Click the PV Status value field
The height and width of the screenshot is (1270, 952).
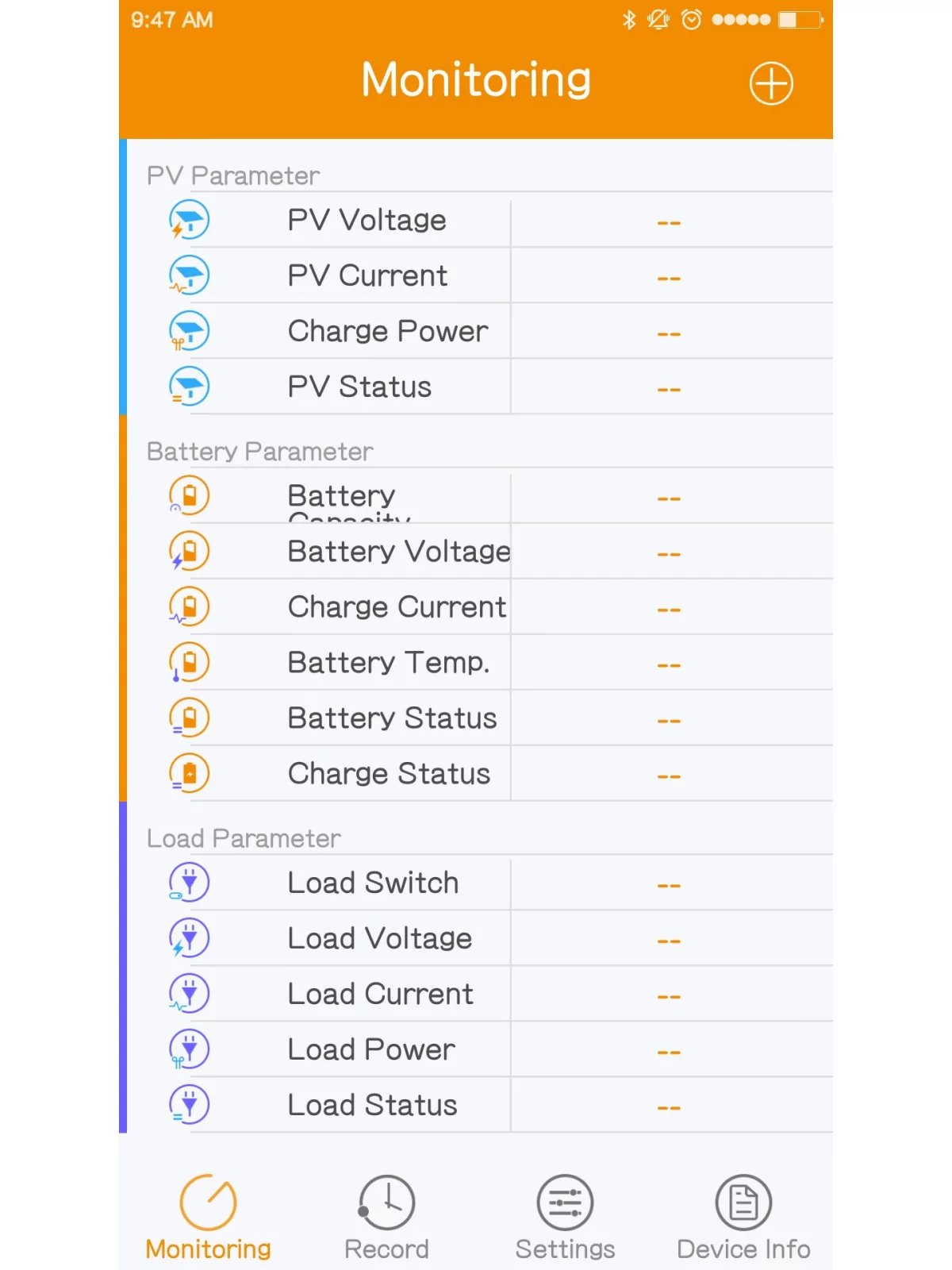(669, 387)
